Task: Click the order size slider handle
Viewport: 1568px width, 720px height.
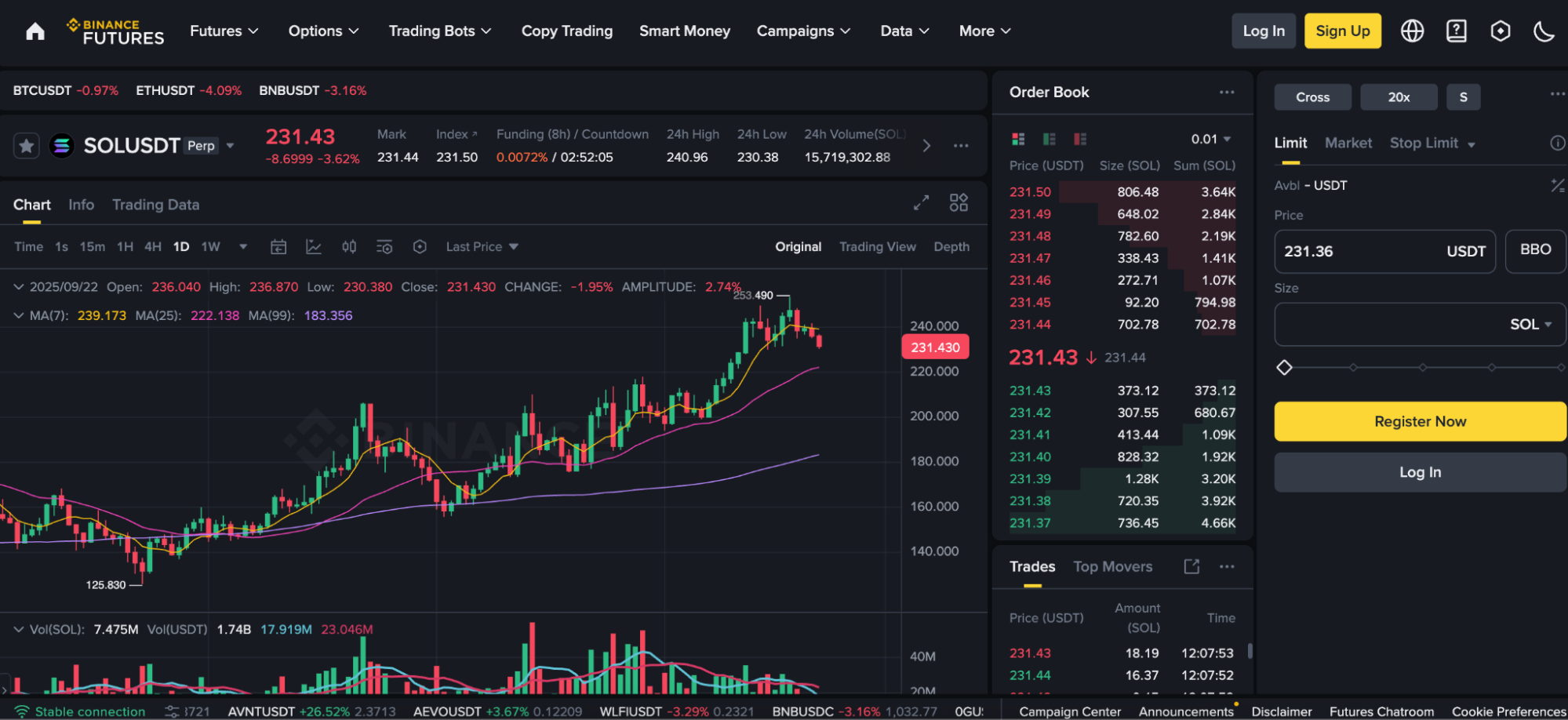Action: click(1284, 367)
